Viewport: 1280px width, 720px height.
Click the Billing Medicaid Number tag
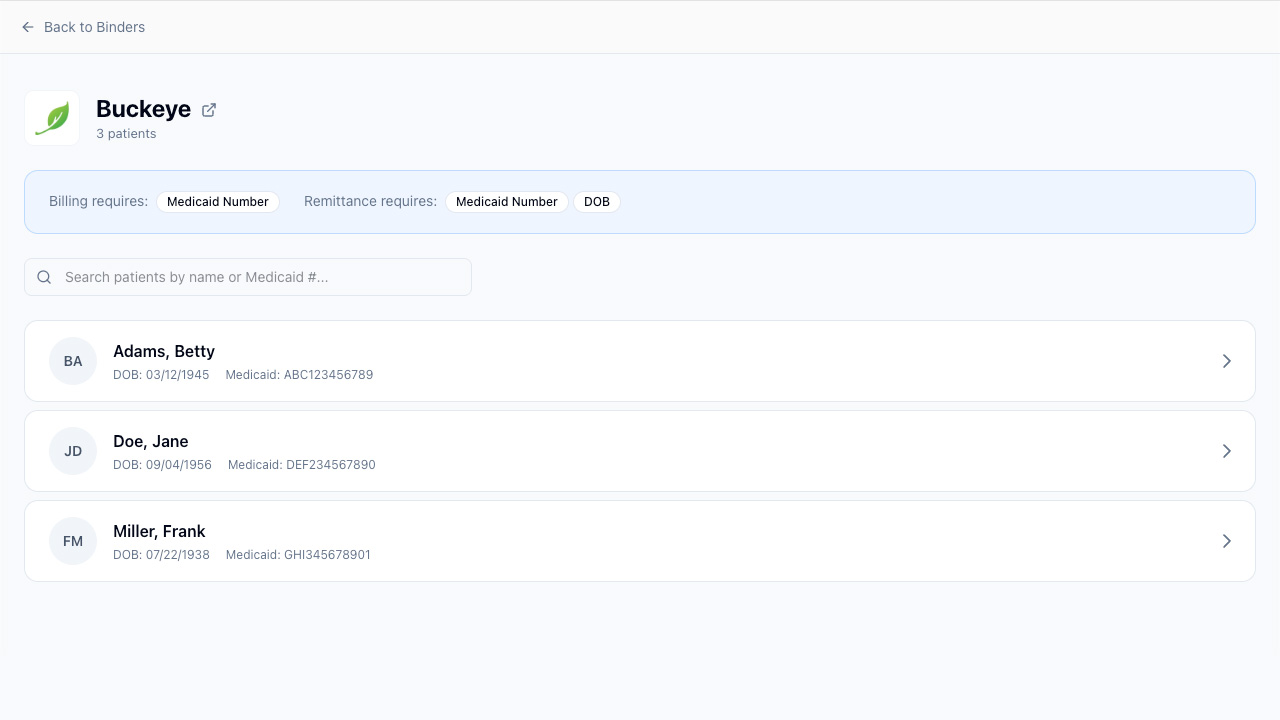(218, 202)
